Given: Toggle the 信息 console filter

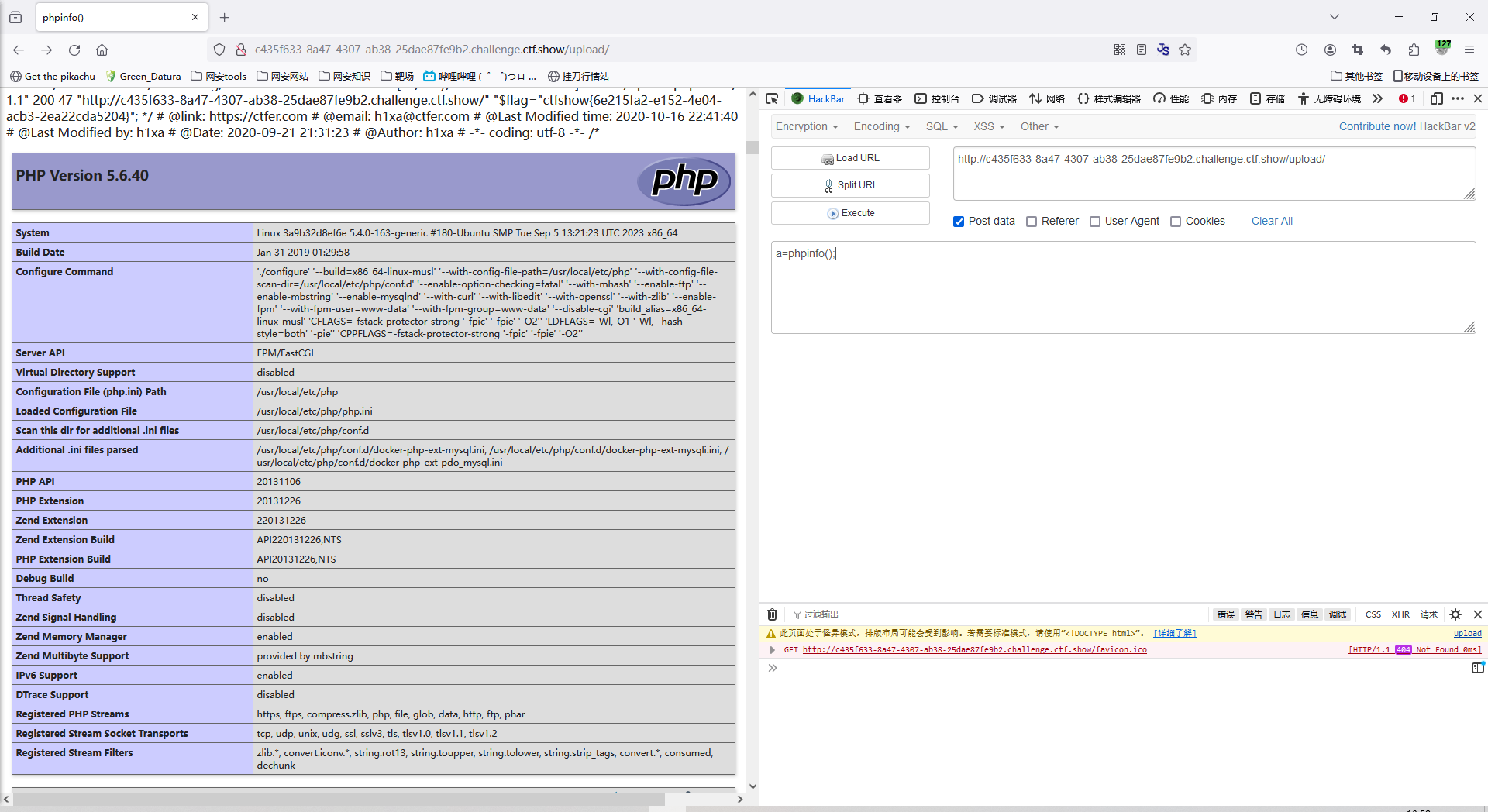Looking at the screenshot, I should [x=1310, y=614].
